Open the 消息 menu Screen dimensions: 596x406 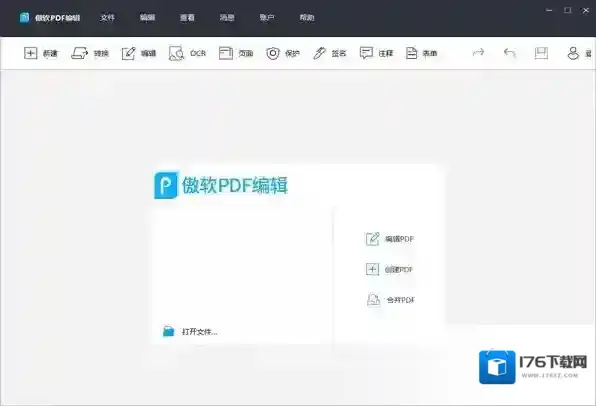(227, 17)
